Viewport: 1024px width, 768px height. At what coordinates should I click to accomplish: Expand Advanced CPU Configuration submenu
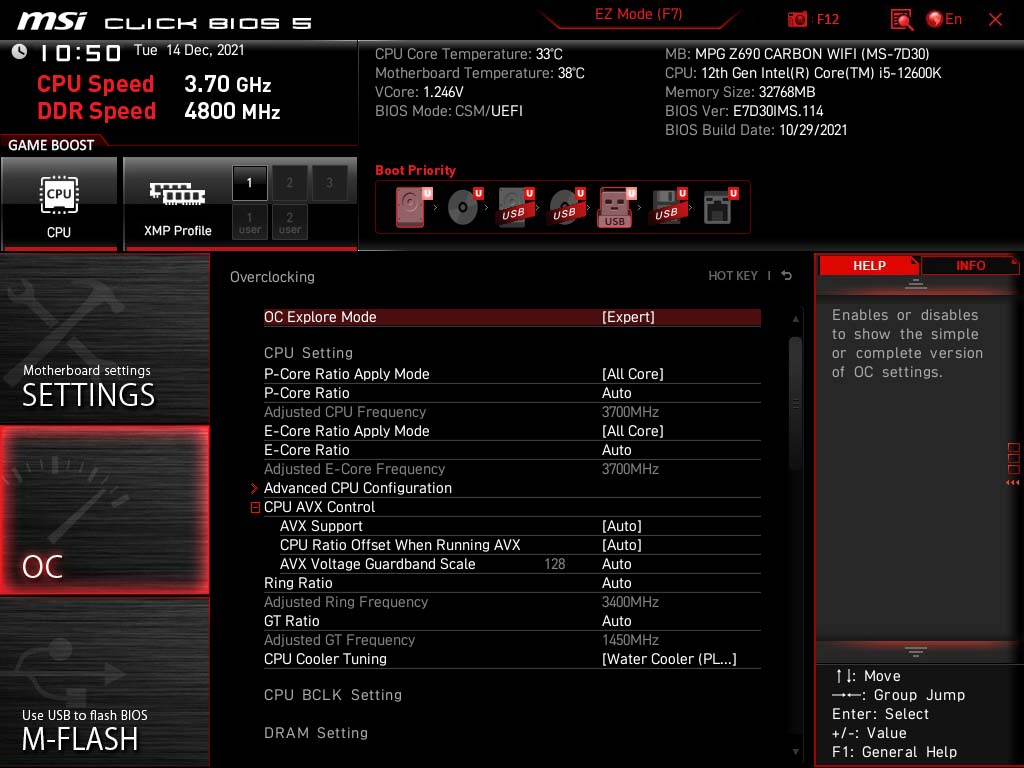357,488
